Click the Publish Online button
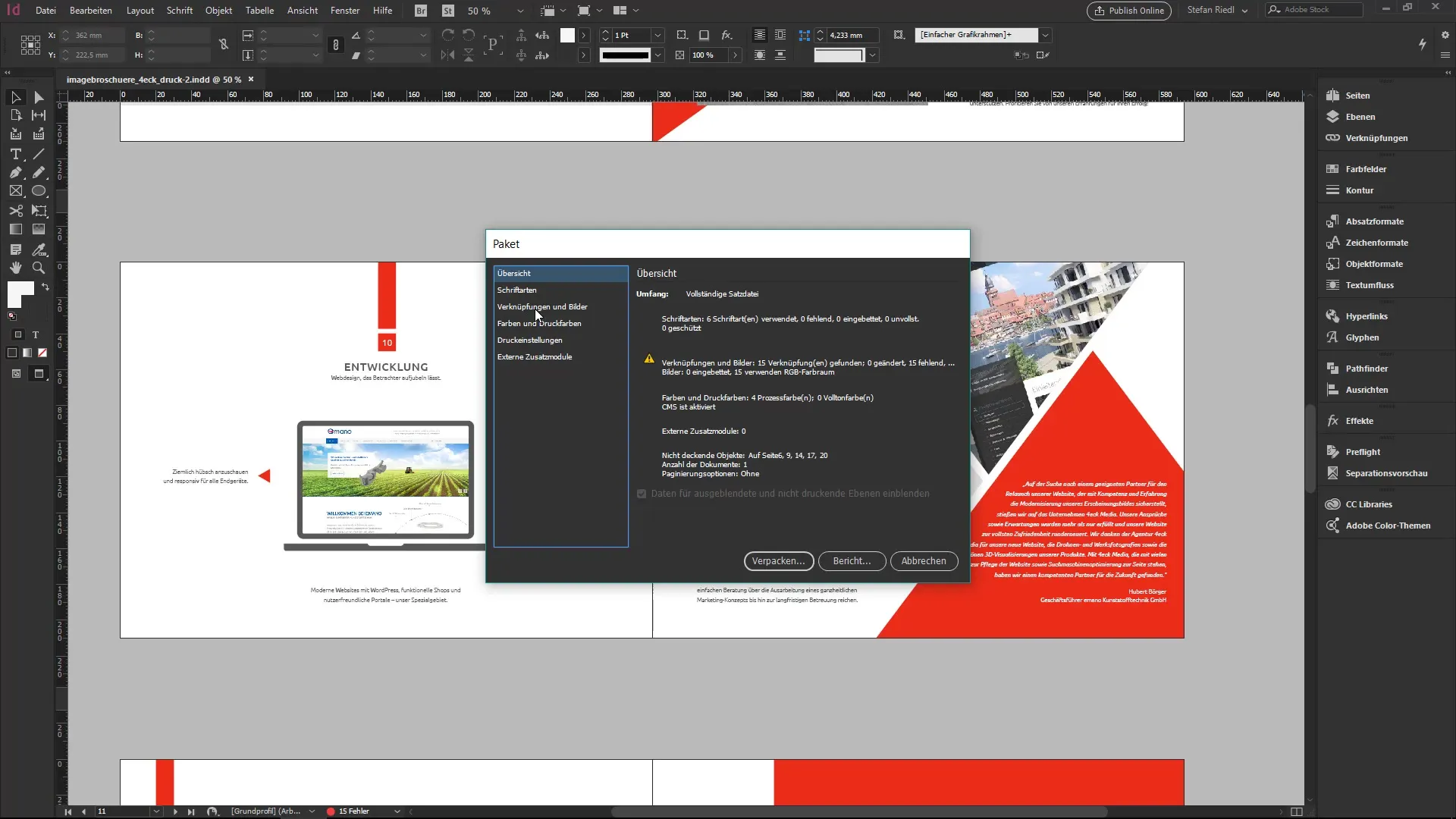1456x819 pixels. pos(1129,11)
